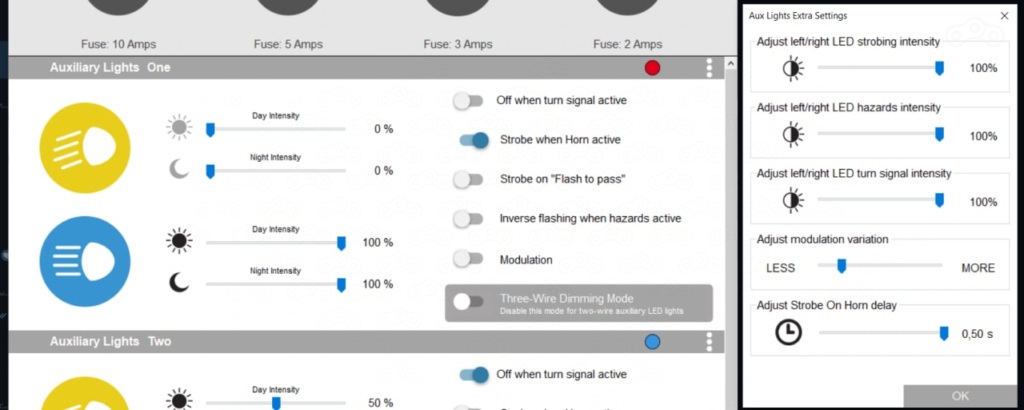This screenshot has width=1024, height=410.
Task: Click the black moon icon beside high-beam Night Intensity
Action: [180, 284]
